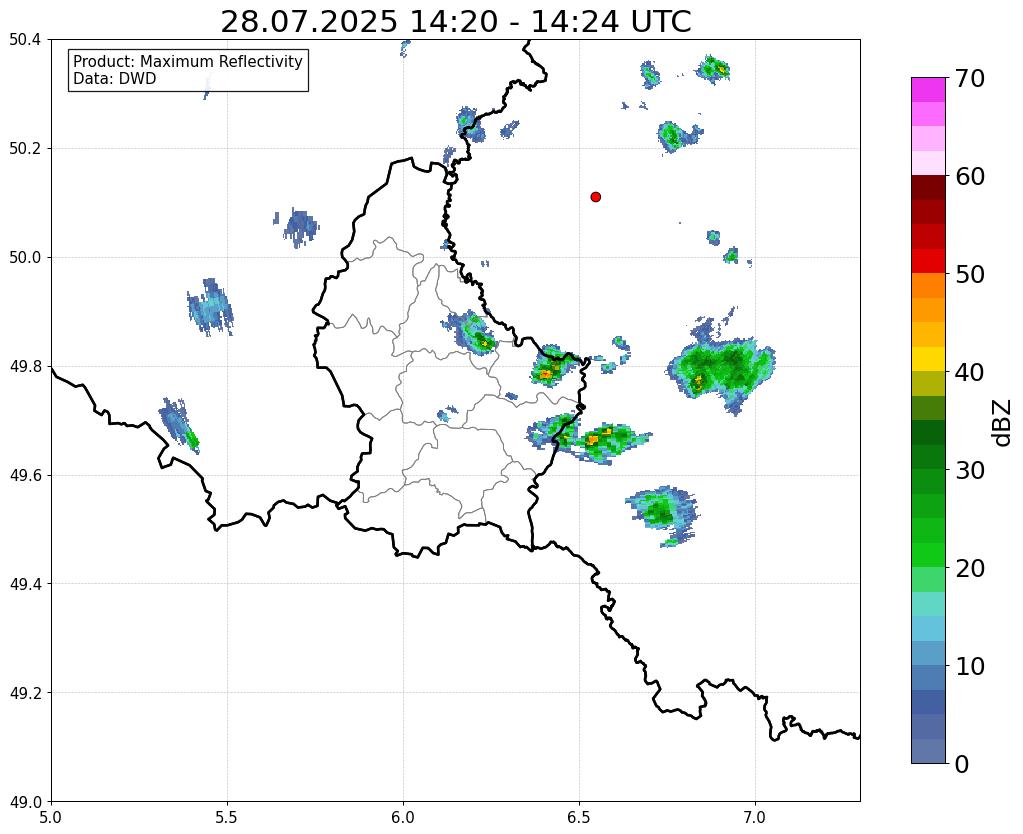This screenshot has width=1023, height=834.
Task: Click the colorbar tick label 20
Action: pos(970,568)
